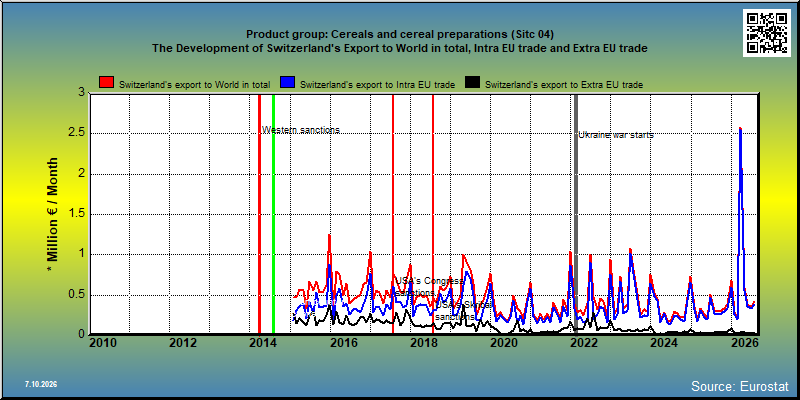Click x-axis label 2012

click(183, 343)
